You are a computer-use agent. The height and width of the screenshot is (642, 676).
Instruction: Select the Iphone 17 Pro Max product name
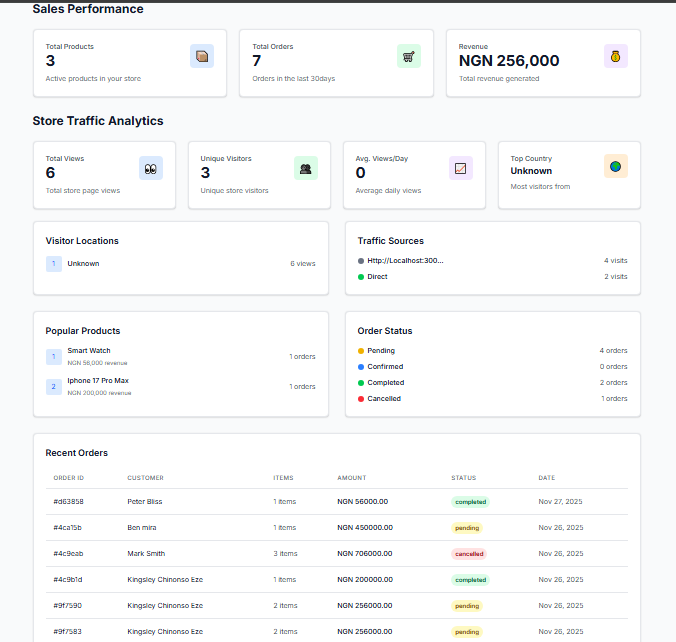tap(98, 380)
